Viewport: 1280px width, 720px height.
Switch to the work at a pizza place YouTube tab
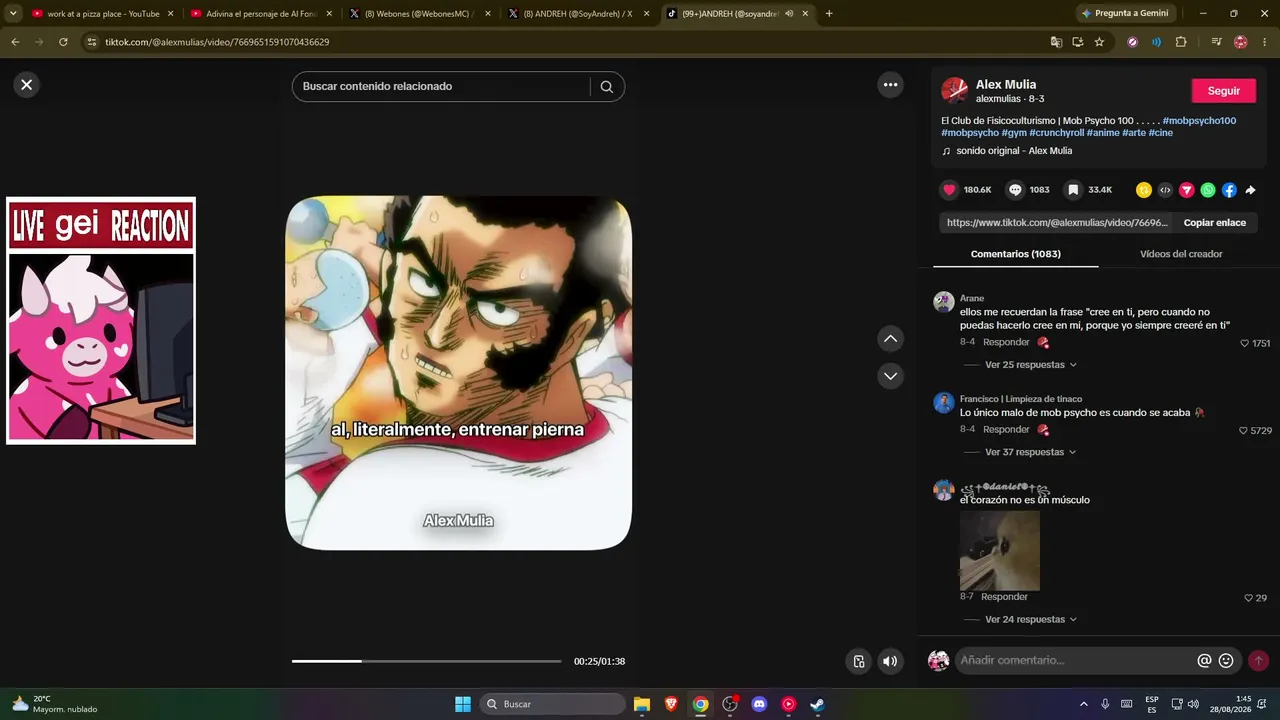click(103, 14)
